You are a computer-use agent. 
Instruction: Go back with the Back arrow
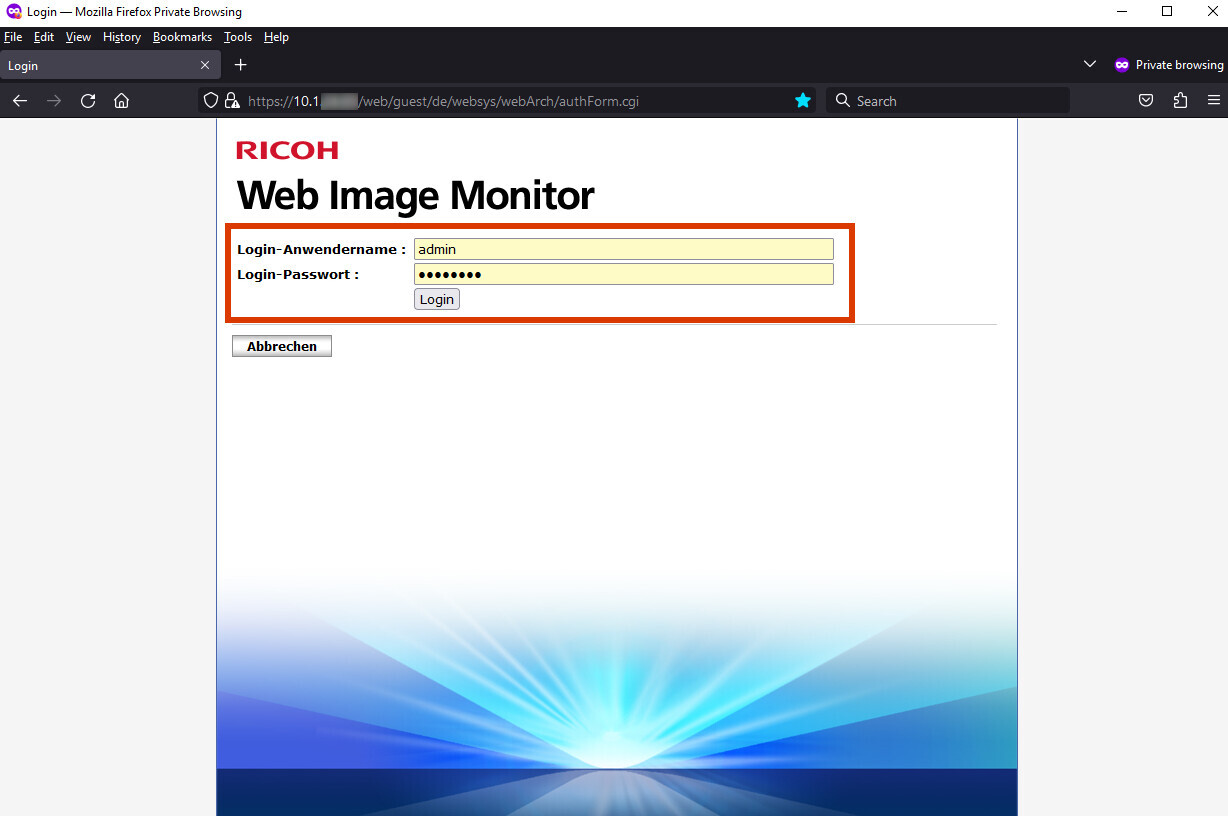pyautogui.click(x=20, y=101)
